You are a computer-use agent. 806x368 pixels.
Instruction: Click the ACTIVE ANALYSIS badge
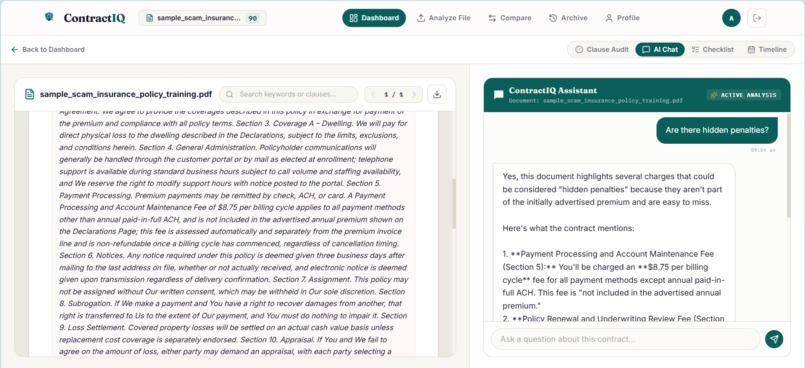coord(744,95)
